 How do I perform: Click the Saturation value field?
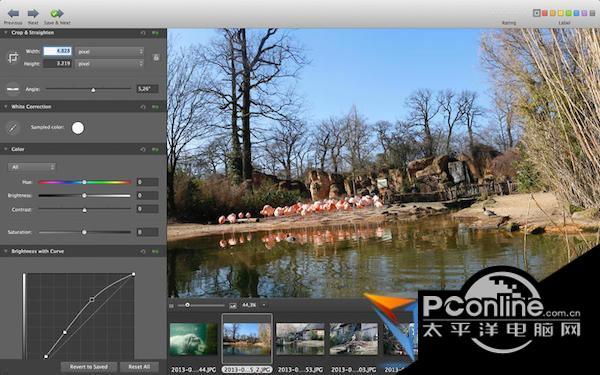pos(147,232)
